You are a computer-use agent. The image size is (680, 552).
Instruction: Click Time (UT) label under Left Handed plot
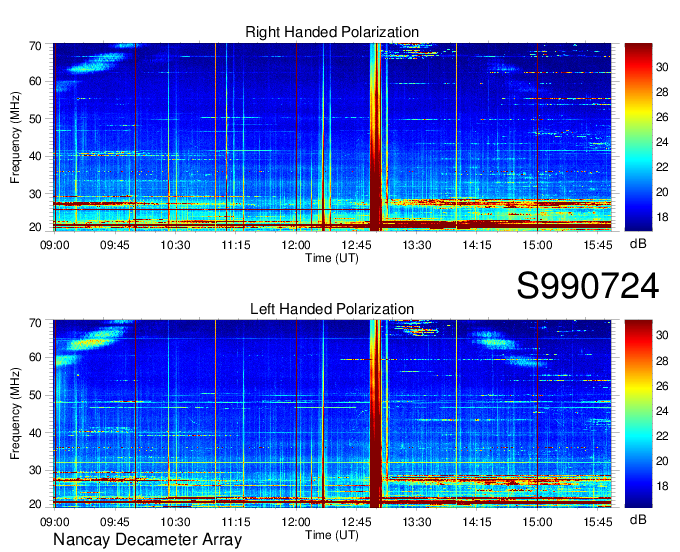point(332,535)
